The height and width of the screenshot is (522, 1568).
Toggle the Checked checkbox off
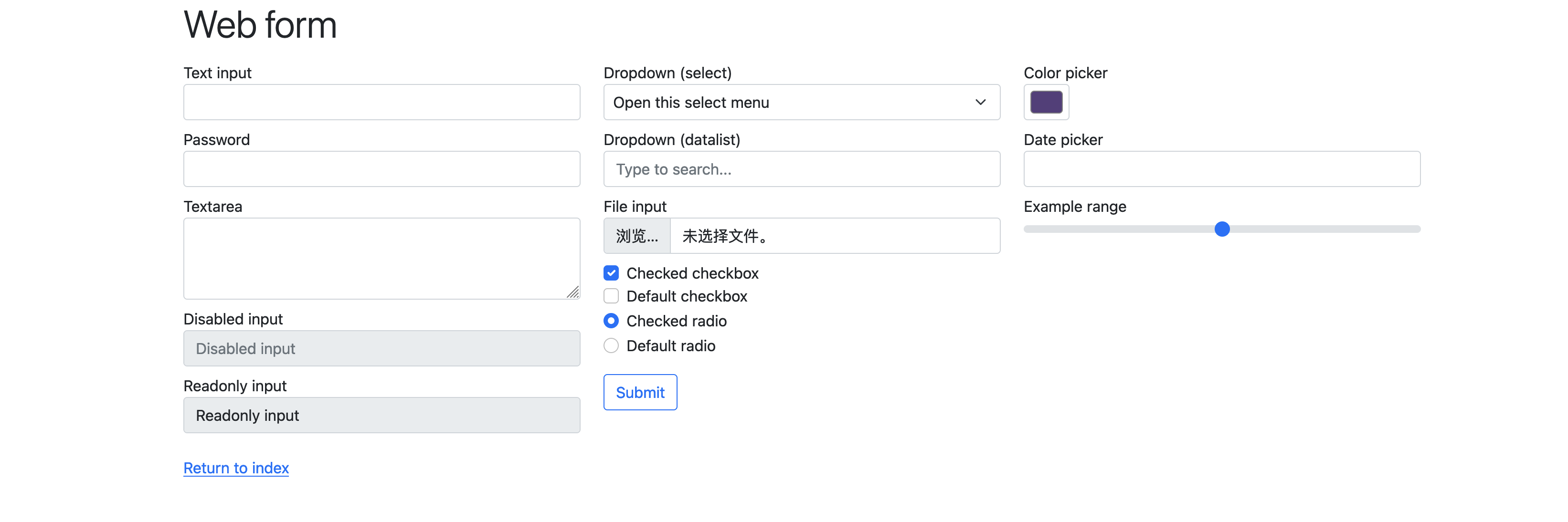click(x=611, y=273)
